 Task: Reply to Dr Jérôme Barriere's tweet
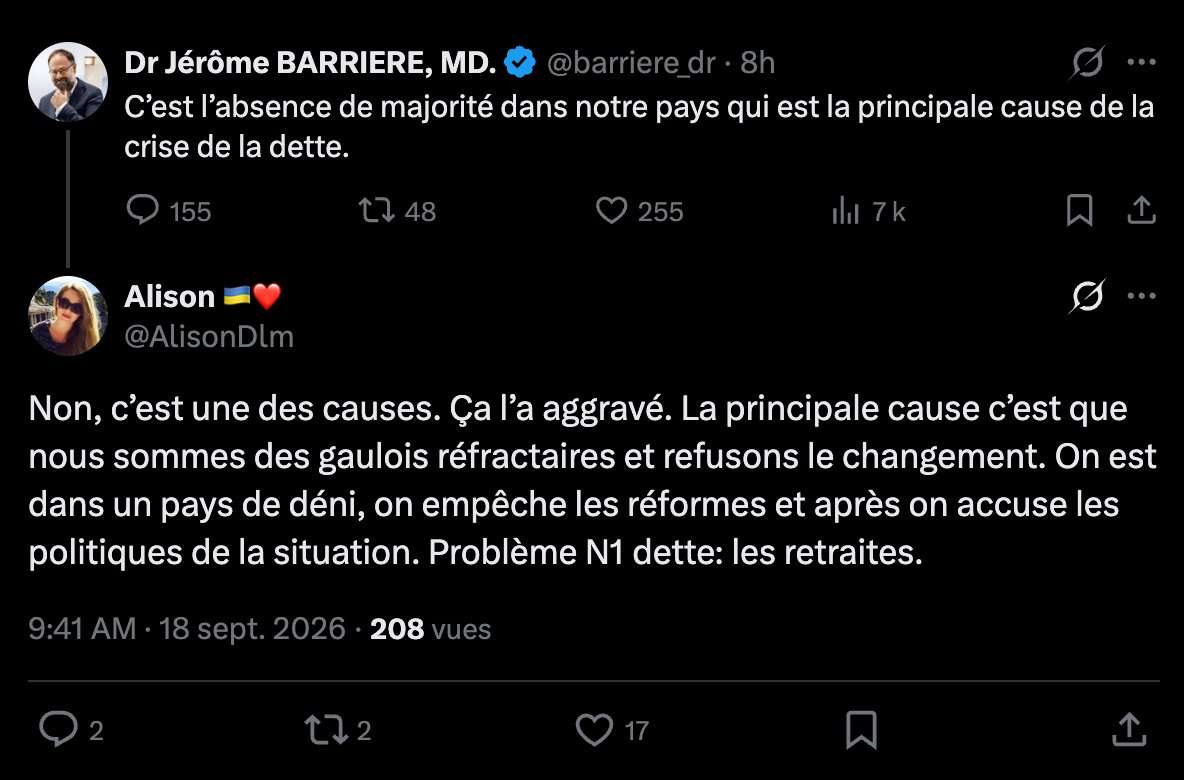point(143,210)
